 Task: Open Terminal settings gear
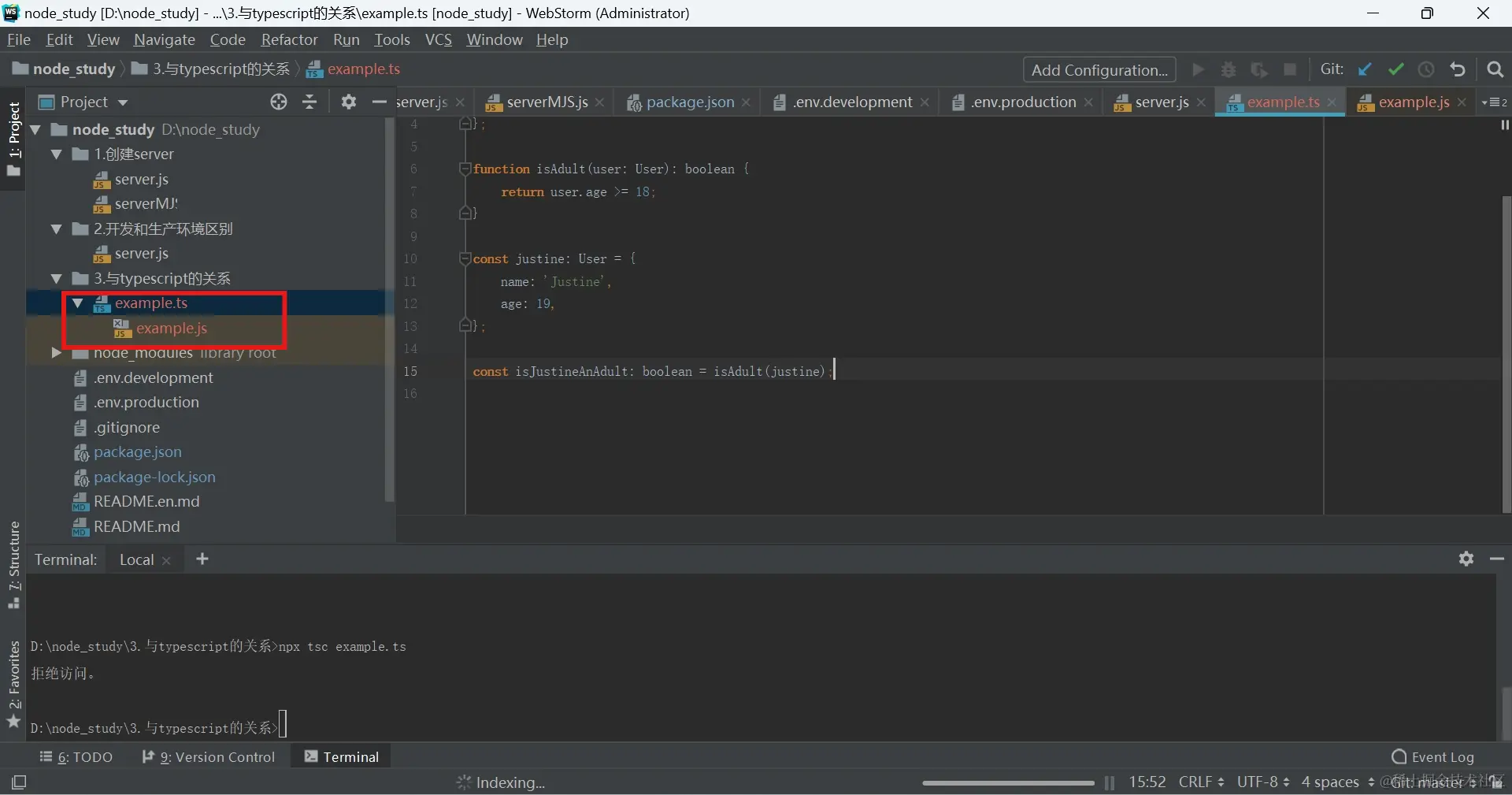point(1466,559)
